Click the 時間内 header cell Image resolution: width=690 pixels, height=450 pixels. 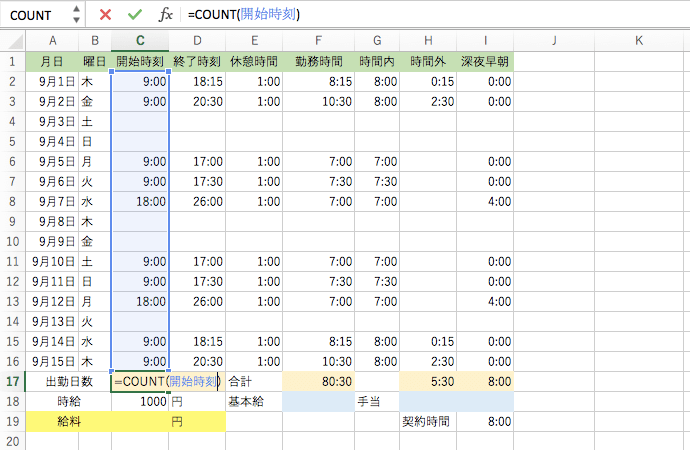click(377, 61)
